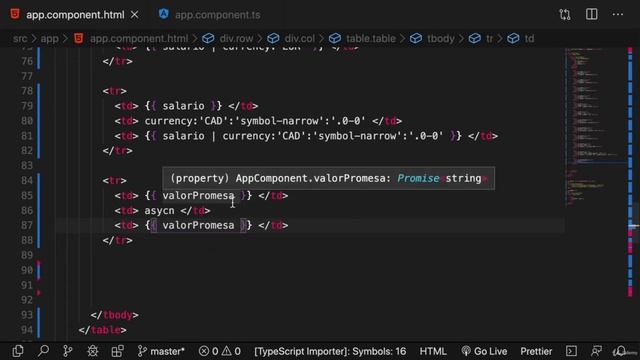Switch git branch master*
Image resolution: width=640 pixels, height=360 pixels.
[x=161, y=351]
